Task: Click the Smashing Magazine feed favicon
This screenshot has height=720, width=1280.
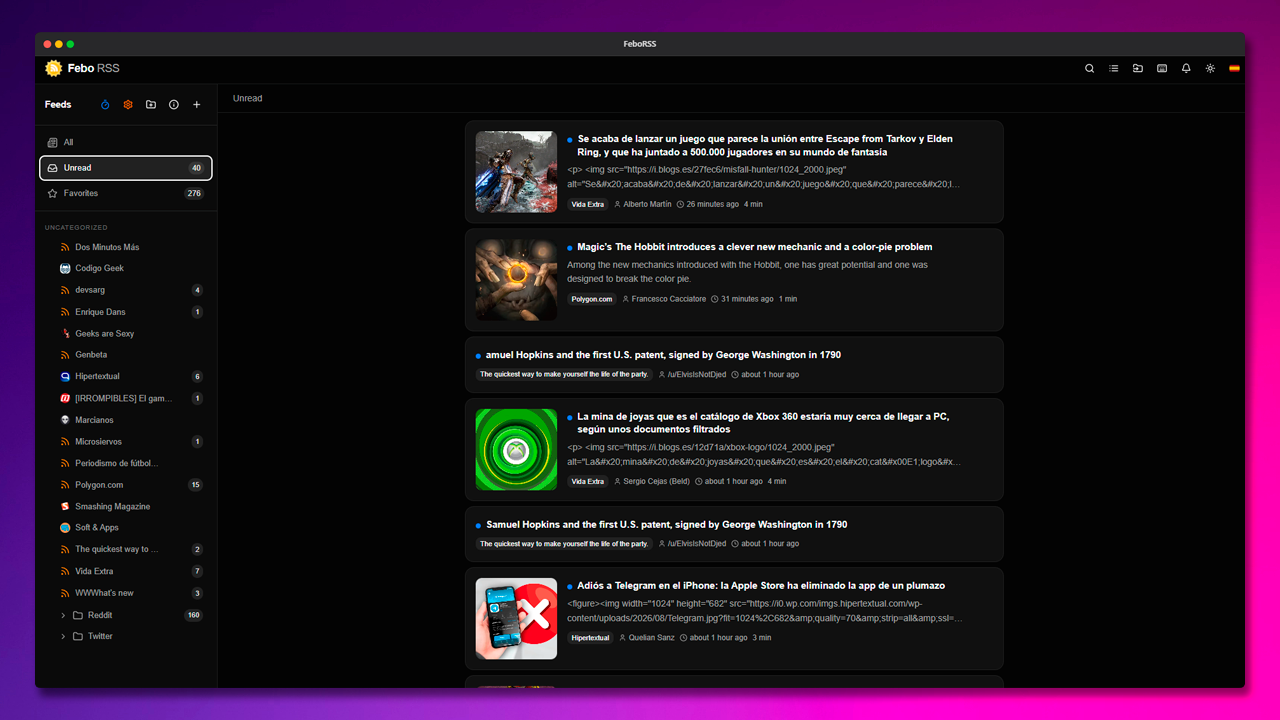Action: (65, 506)
